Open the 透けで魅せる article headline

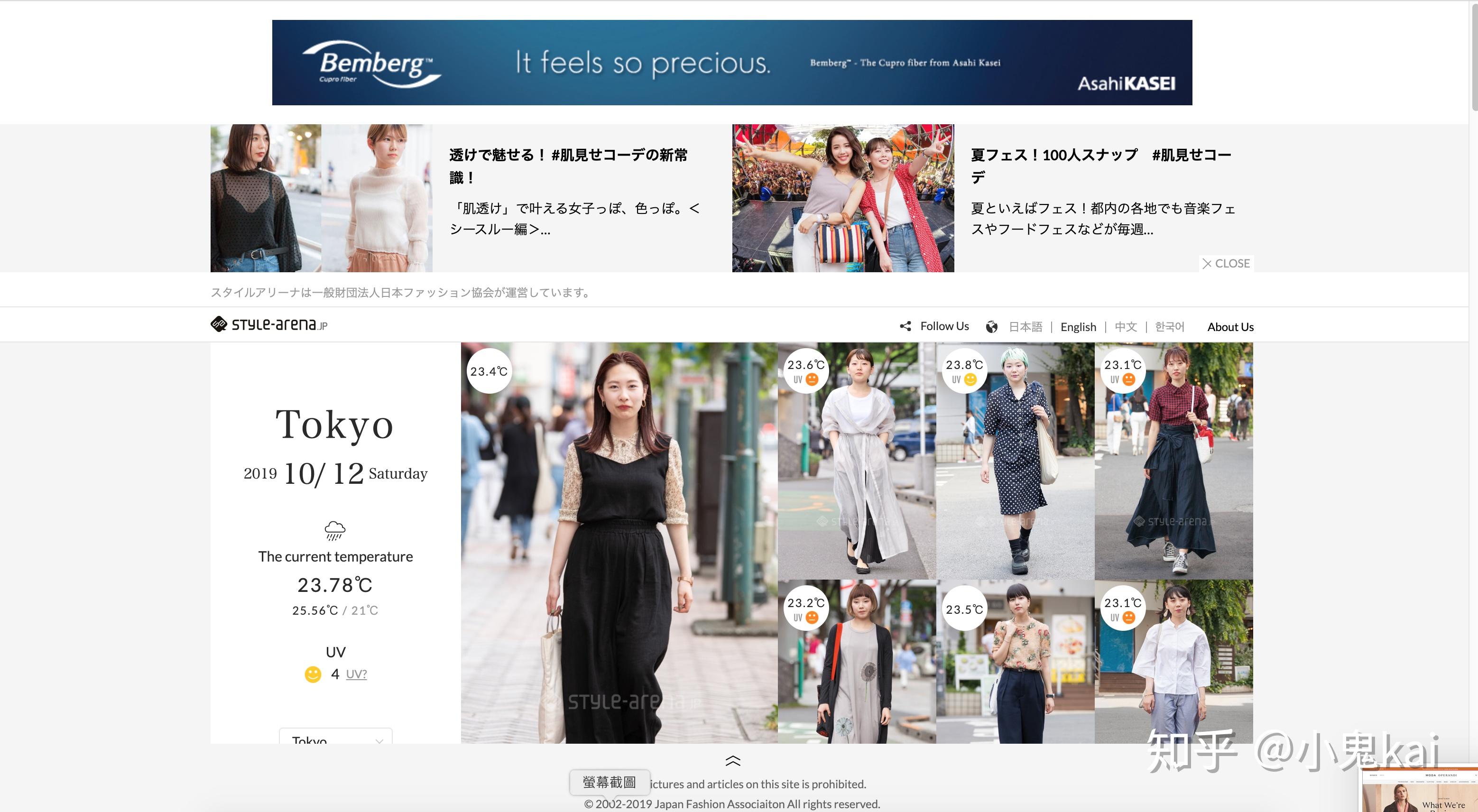(x=568, y=166)
